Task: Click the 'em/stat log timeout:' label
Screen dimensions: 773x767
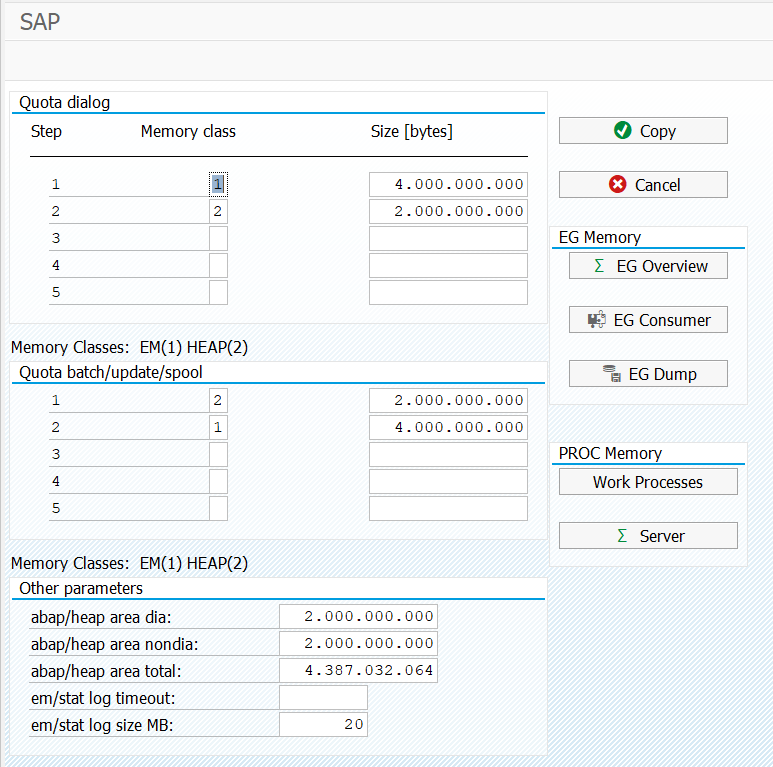Action: [x=103, y=698]
